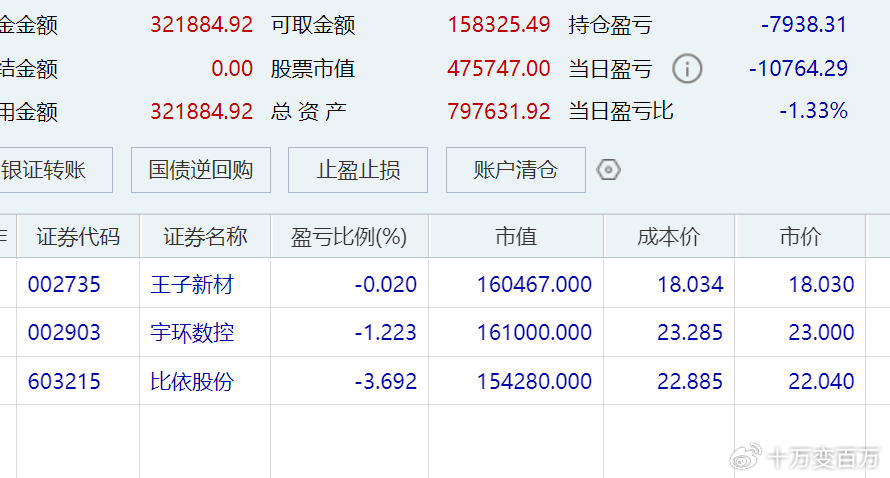Sort holdings by 市值 column

click(x=516, y=237)
